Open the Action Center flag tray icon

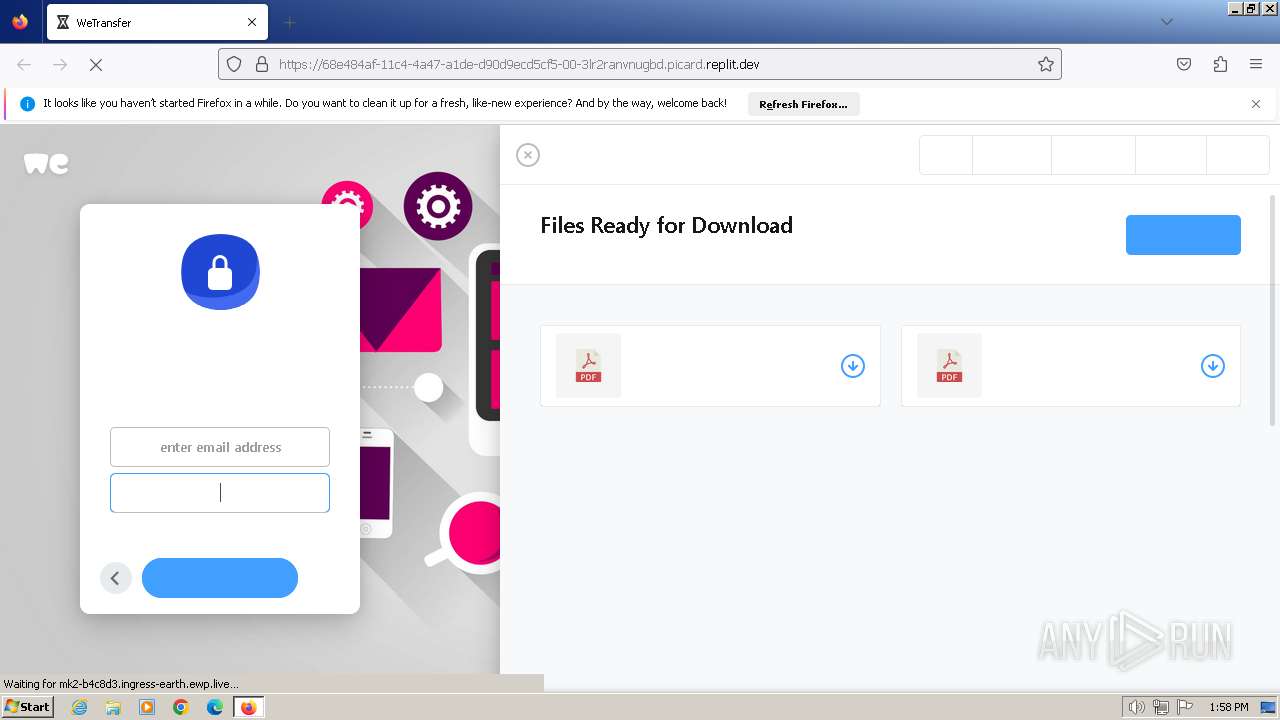point(1185,707)
